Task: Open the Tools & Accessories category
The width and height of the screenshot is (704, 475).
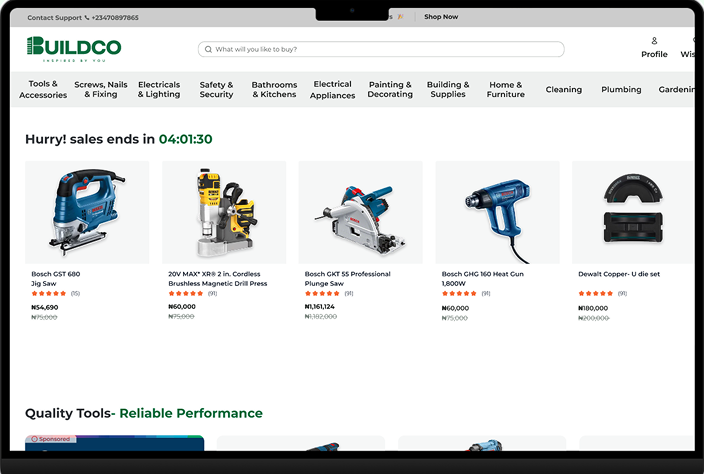Action: [43, 90]
